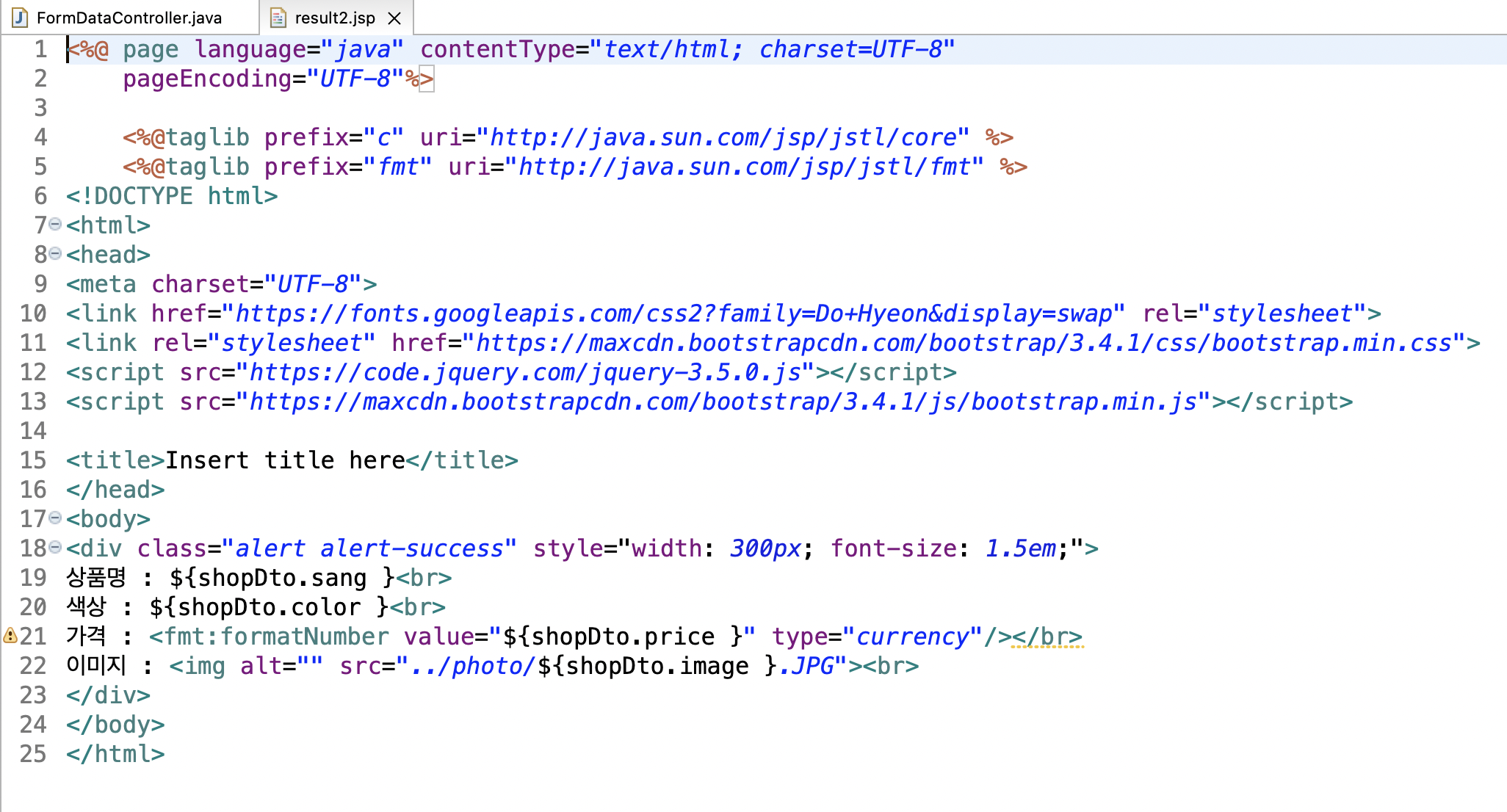The width and height of the screenshot is (1507, 812).
Task: Click on the ${shopDto.price } expression
Action: coord(623,637)
